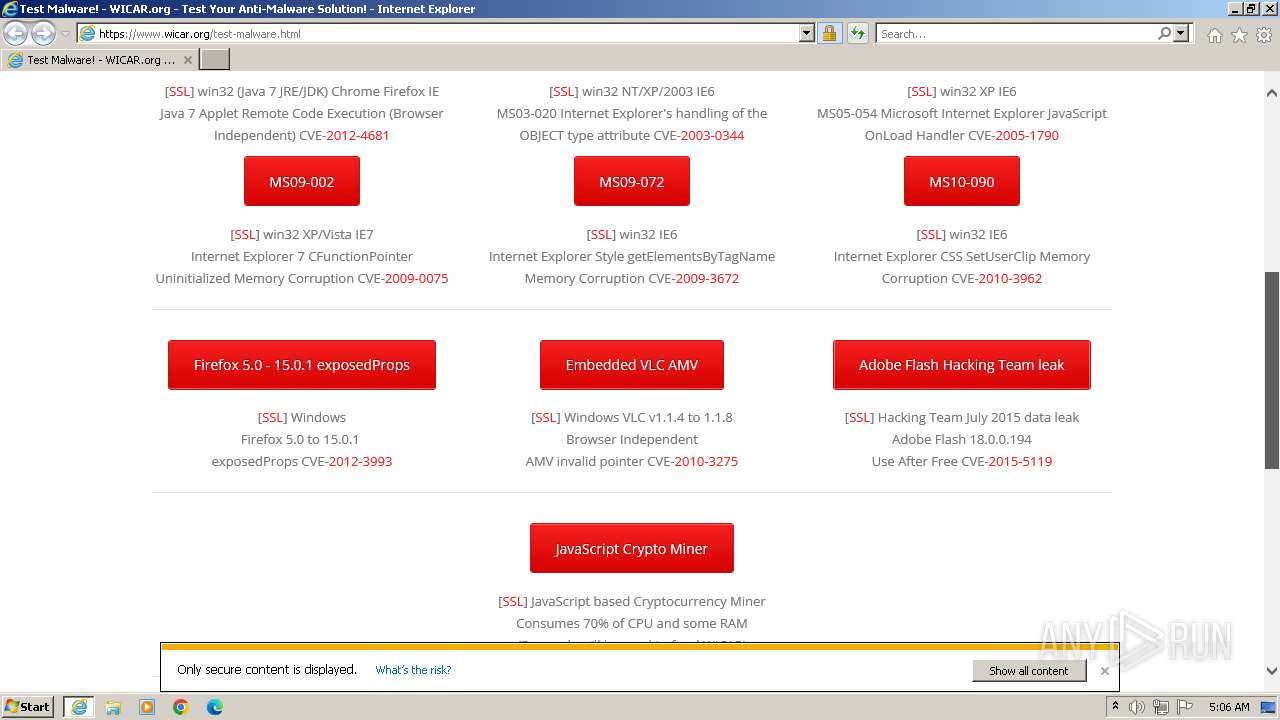Close the Test Malware tab
The height and width of the screenshot is (720, 1280).
[187, 60]
